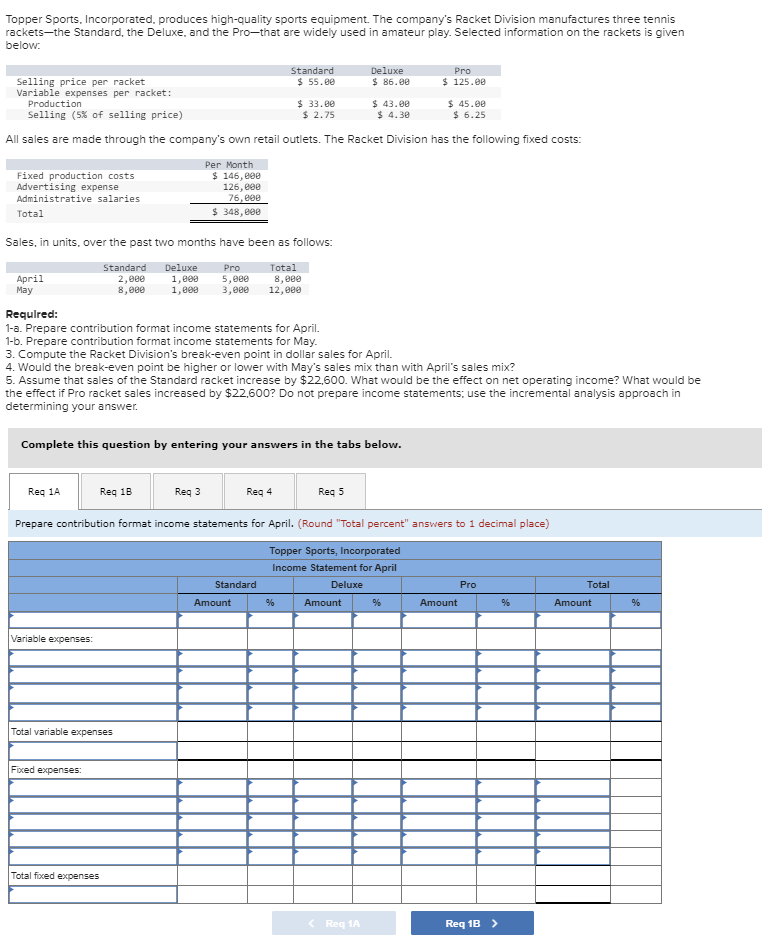Click the administrative salaries value "76,000"
The image size is (762, 940).
(244, 198)
